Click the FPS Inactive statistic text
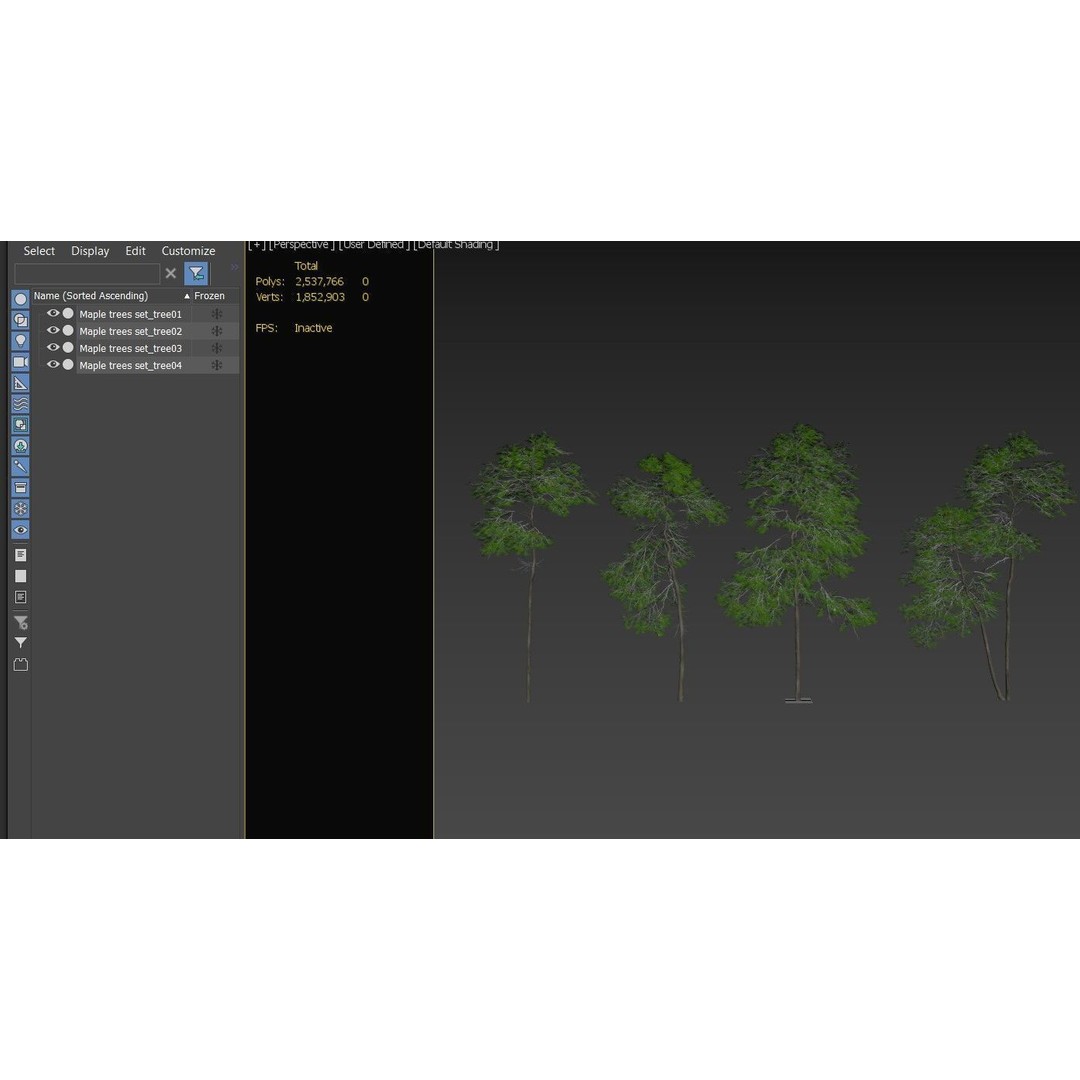1080x1080 pixels. click(x=294, y=328)
